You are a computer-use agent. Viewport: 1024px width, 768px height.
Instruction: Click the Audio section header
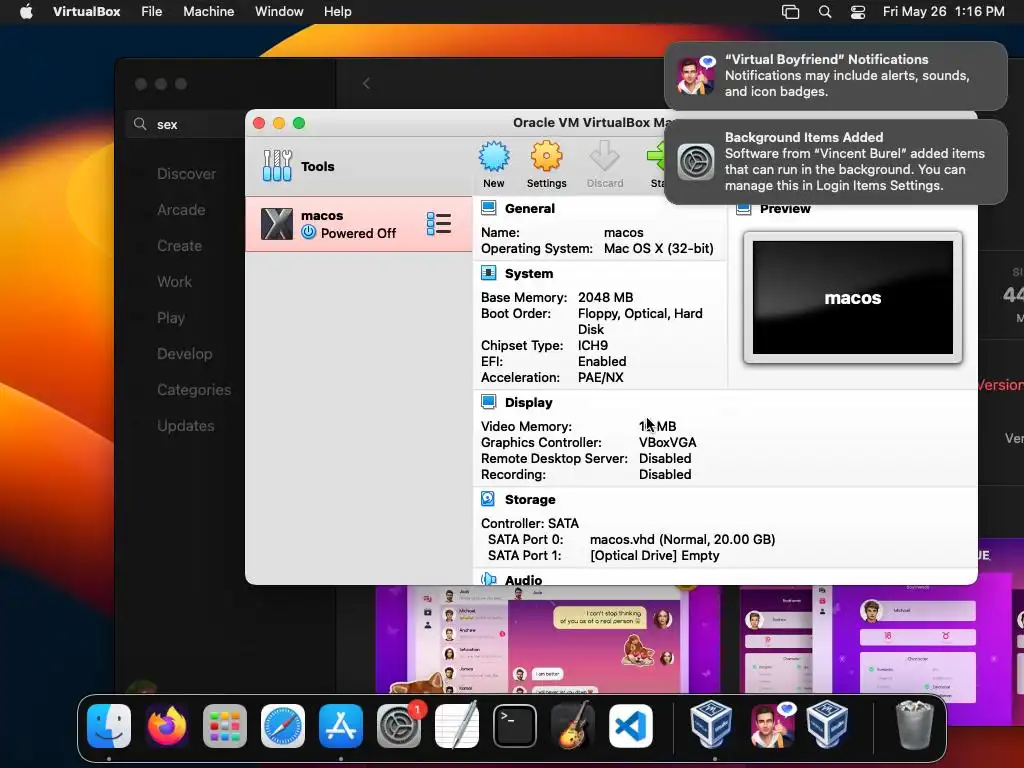[x=523, y=579]
